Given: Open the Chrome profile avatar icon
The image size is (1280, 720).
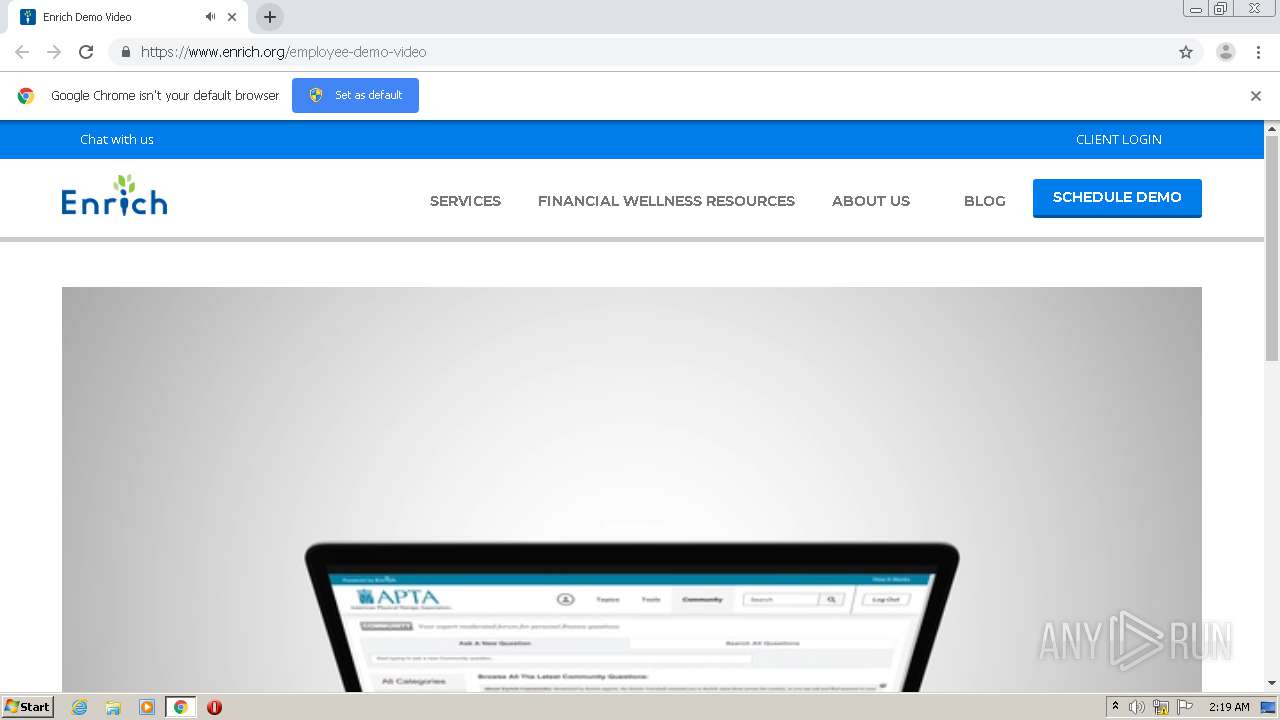Looking at the screenshot, I should [1226, 52].
